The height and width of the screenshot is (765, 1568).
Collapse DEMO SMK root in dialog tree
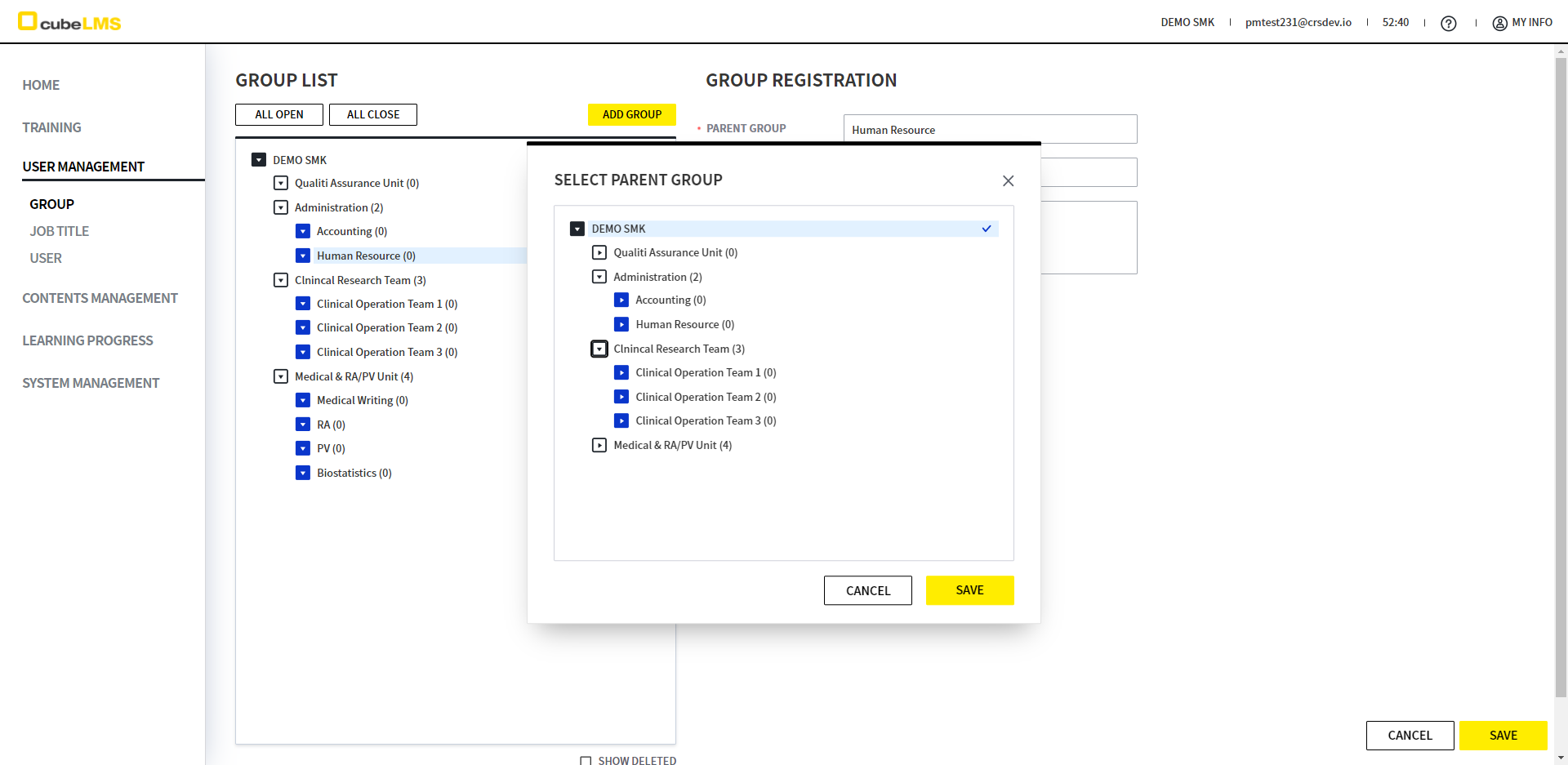click(577, 229)
